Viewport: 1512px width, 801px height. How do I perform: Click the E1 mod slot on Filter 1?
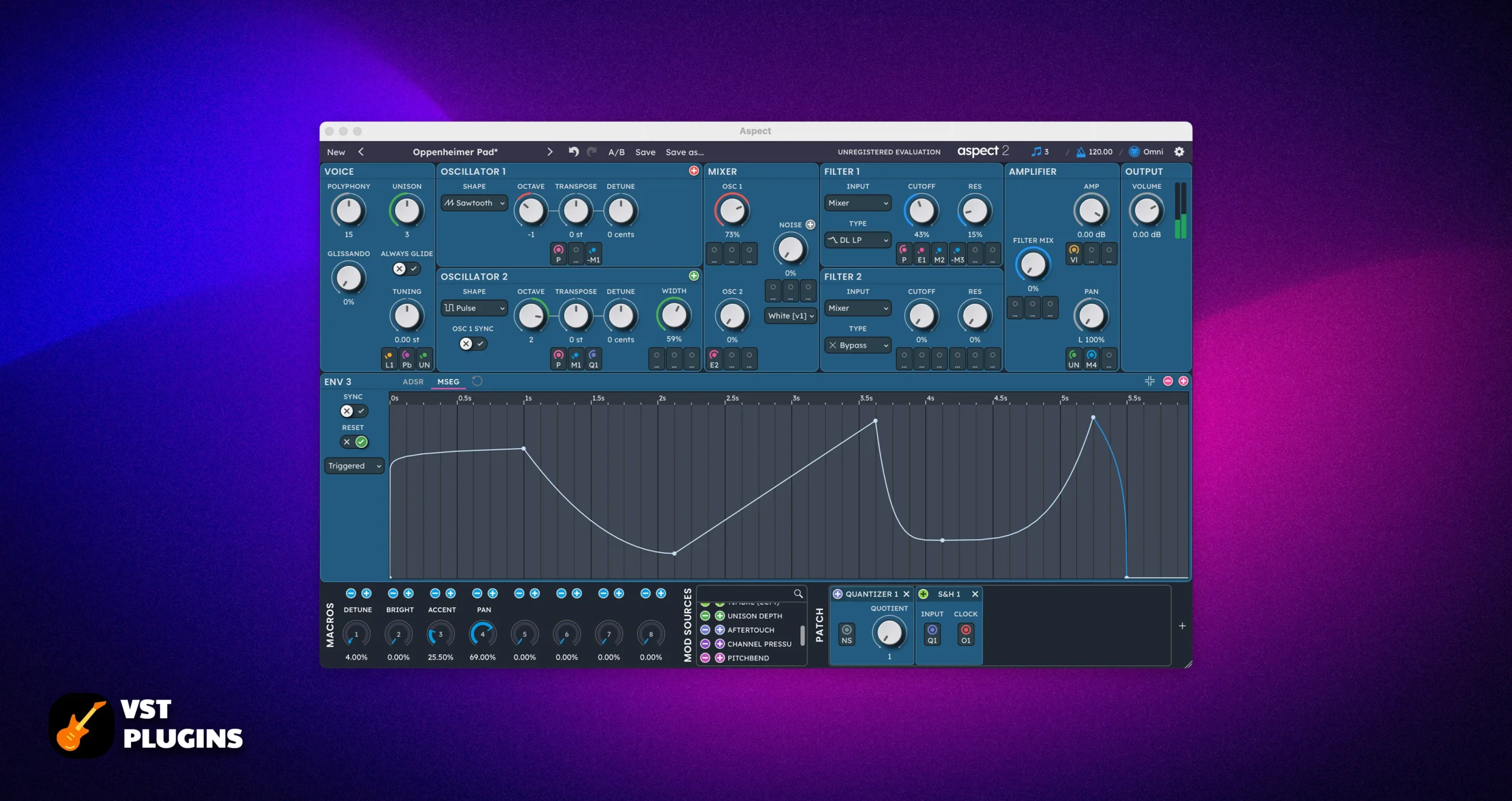click(x=921, y=254)
